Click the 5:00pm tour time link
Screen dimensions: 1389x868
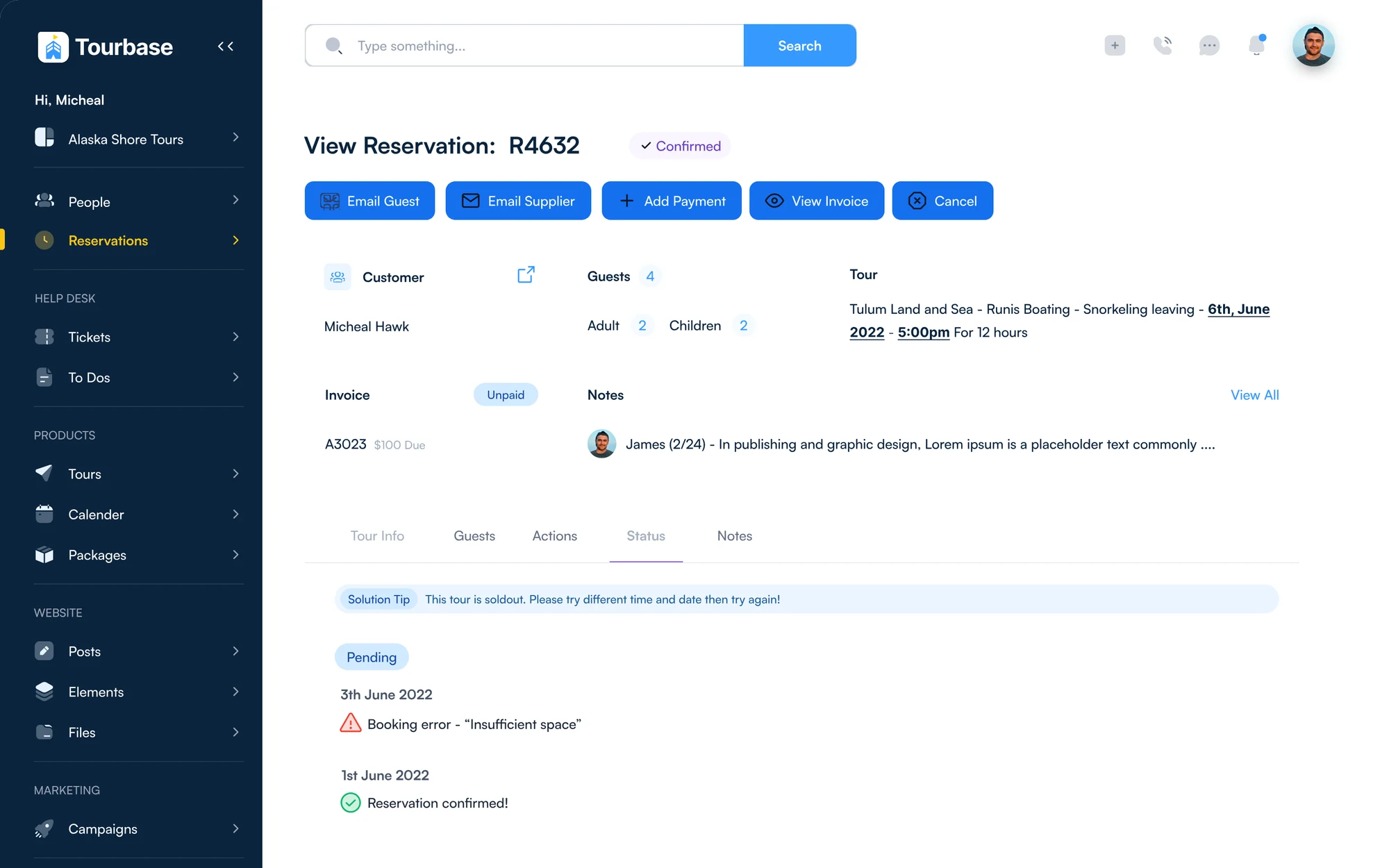923,332
